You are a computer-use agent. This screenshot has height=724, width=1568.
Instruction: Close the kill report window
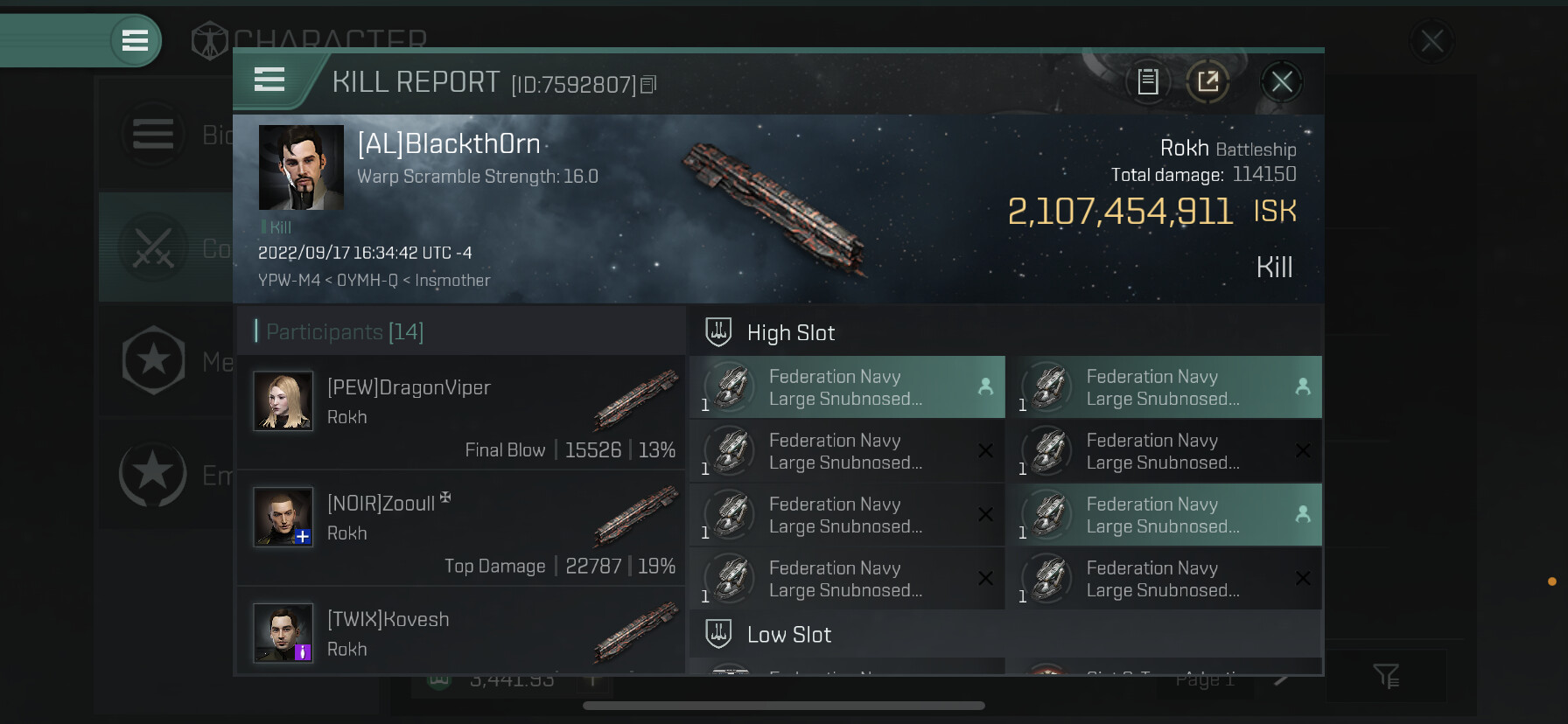(1282, 82)
